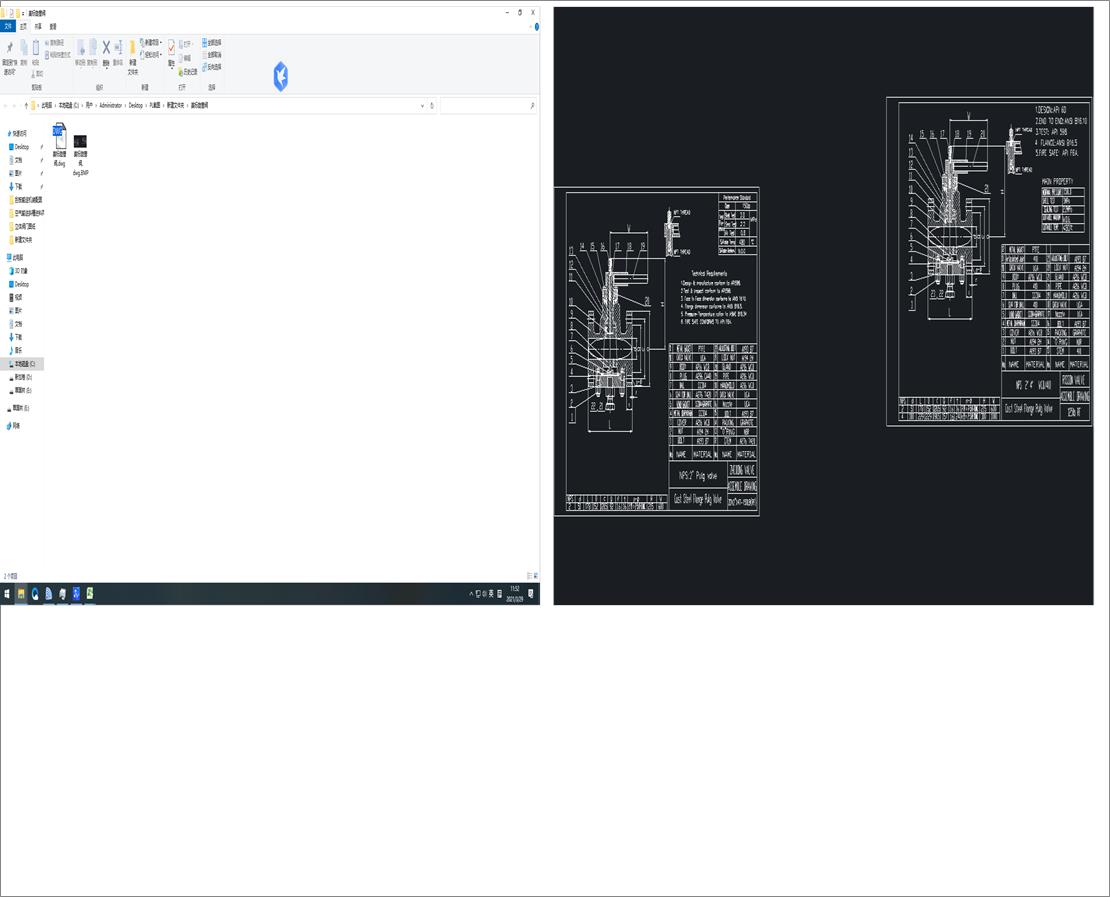
Task: Collapse the ribbon with the small chevron
Action: (x=530, y=27)
